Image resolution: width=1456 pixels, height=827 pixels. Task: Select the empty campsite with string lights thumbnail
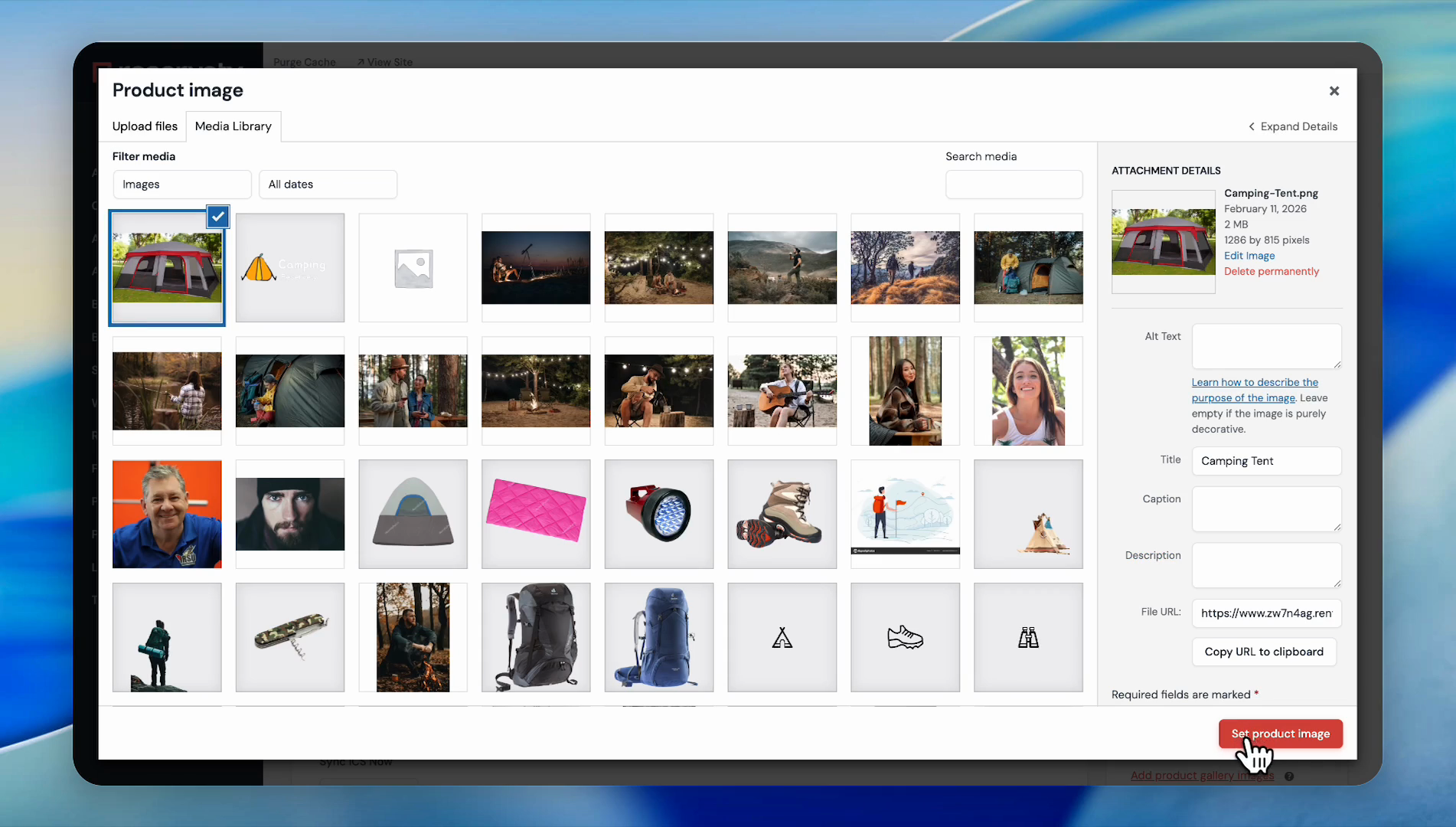[536, 391]
